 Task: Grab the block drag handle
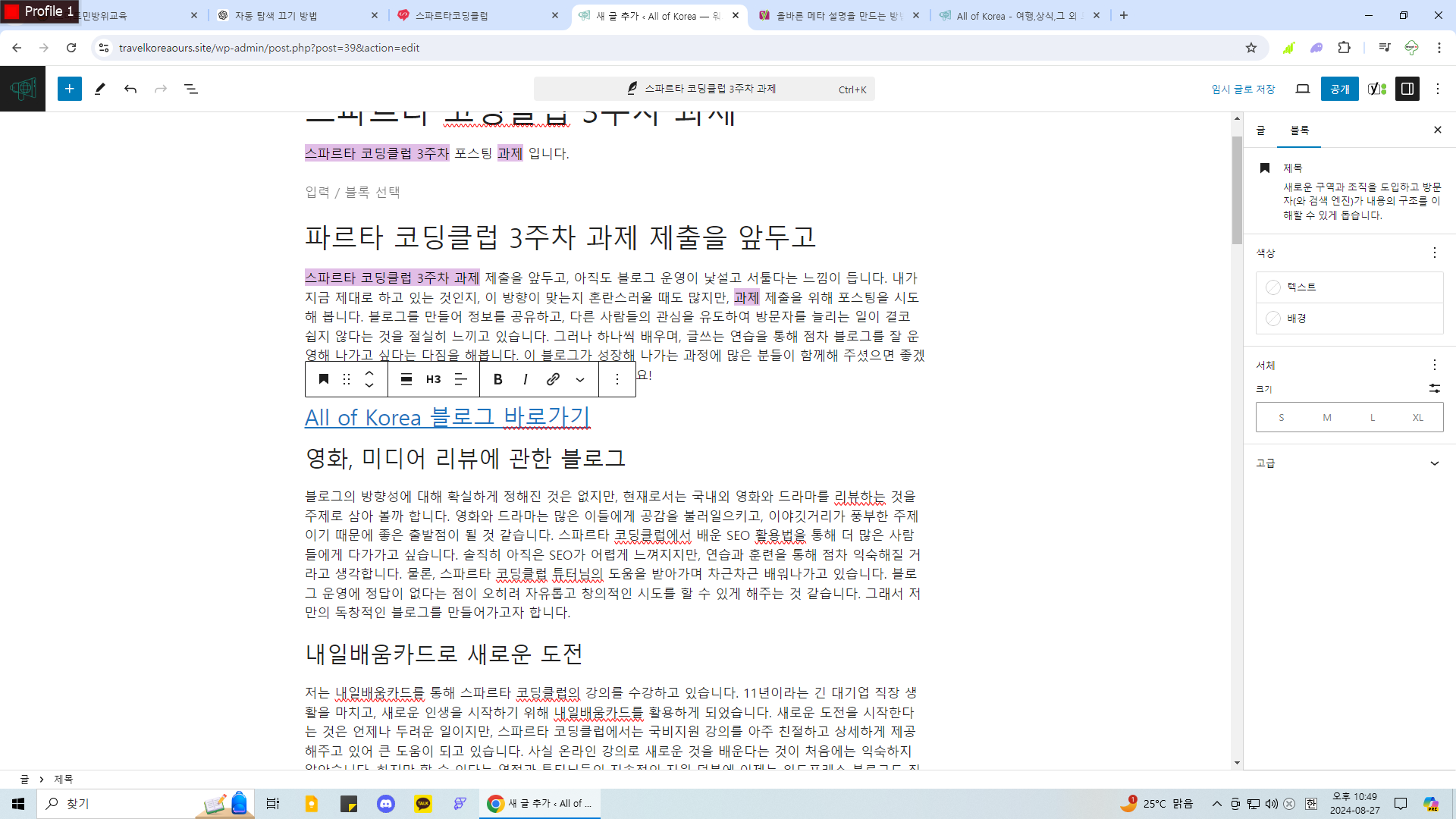click(347, 379)
